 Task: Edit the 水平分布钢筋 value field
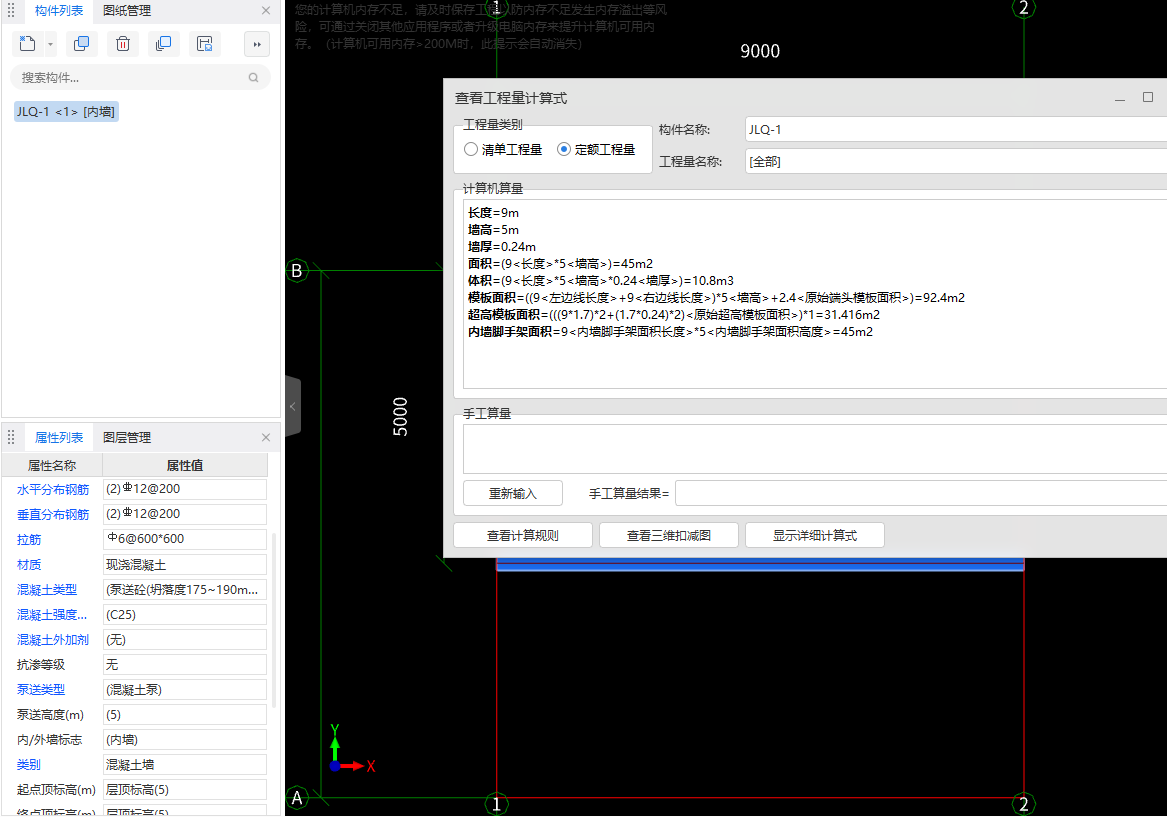(x=185, y=489)
